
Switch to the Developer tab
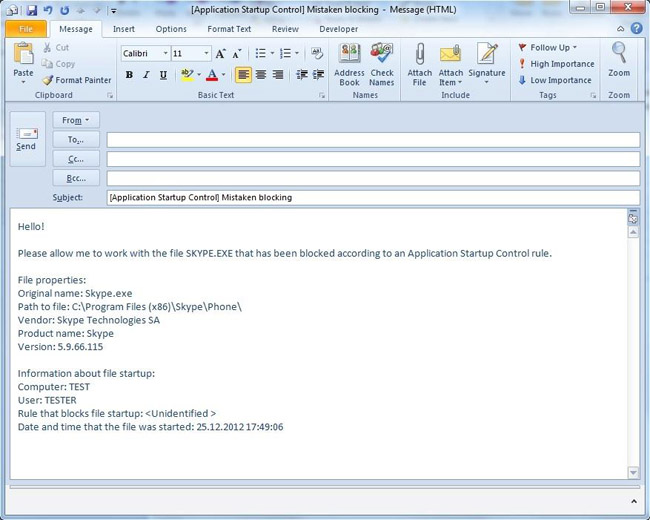(339, 29)
